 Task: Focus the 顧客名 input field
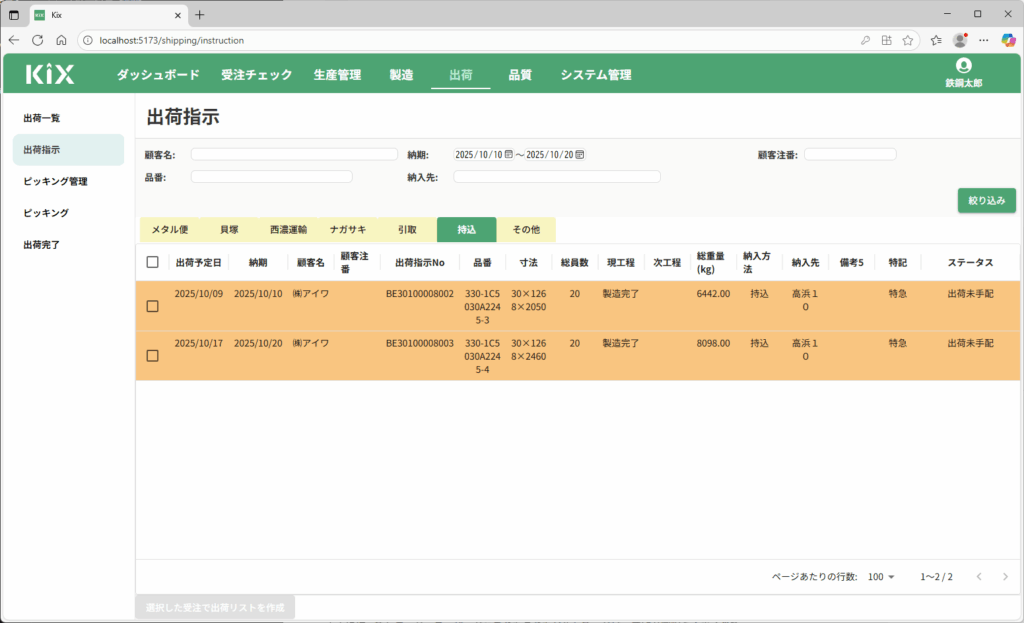pos(294,154)
